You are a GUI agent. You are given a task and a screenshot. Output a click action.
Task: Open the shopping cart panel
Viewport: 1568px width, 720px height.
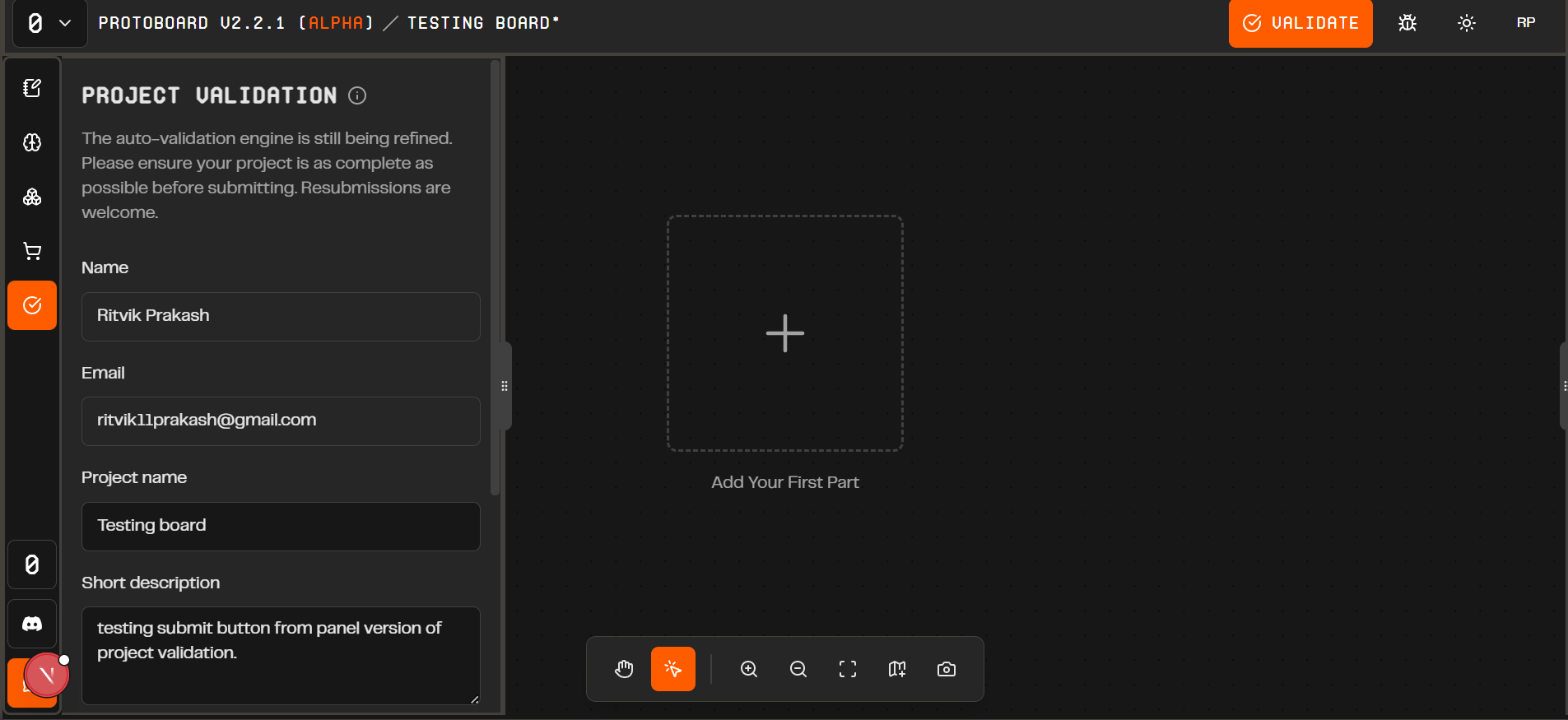tap(32, 251)
